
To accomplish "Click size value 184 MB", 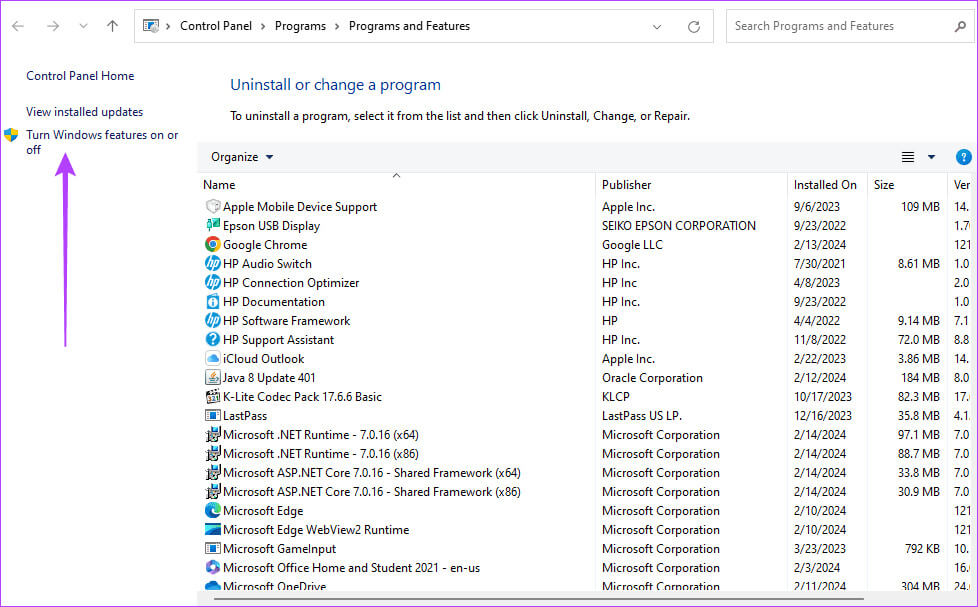I will coord(920,378).
